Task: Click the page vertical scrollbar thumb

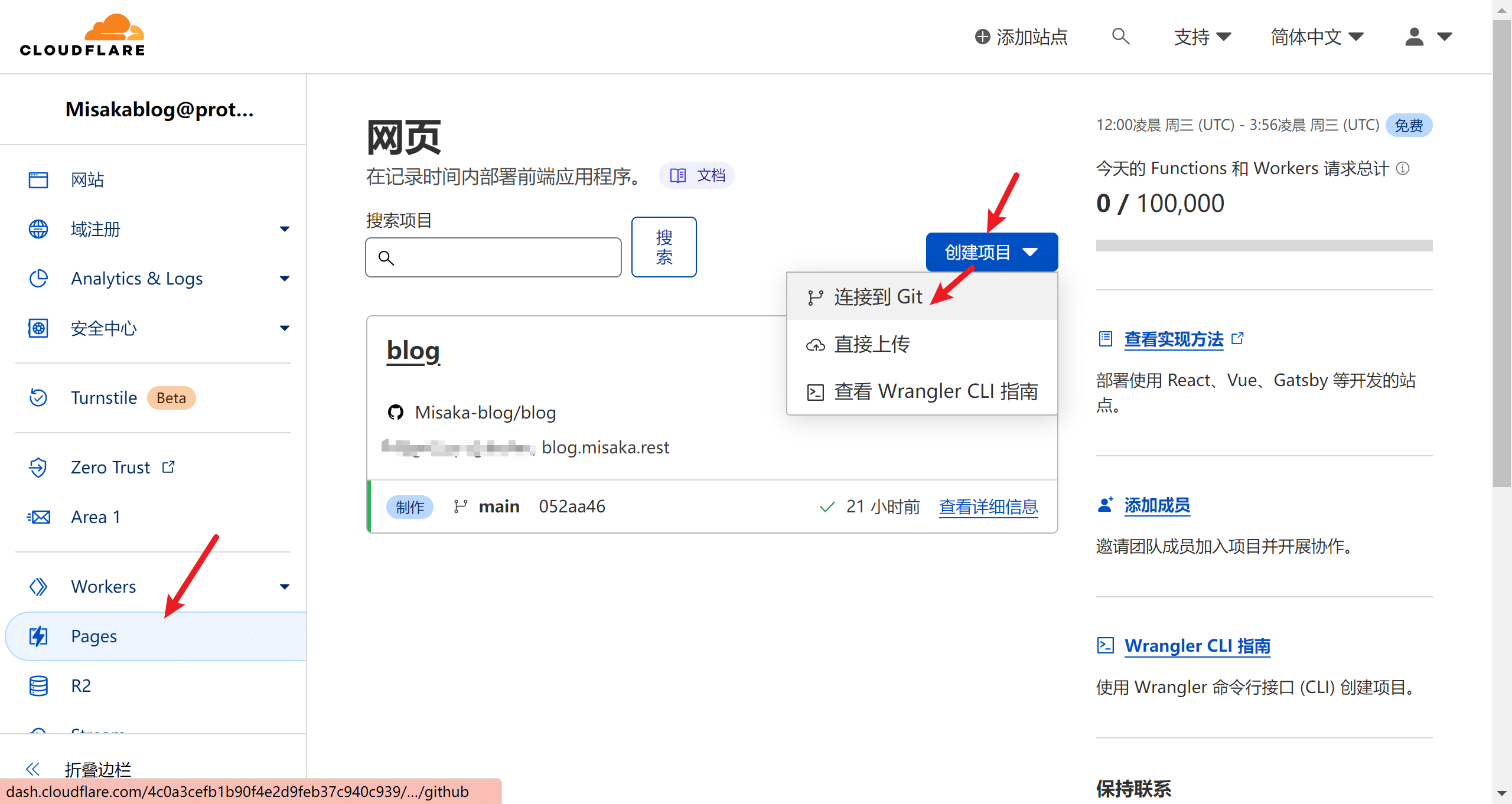Action: [1501, 254]
